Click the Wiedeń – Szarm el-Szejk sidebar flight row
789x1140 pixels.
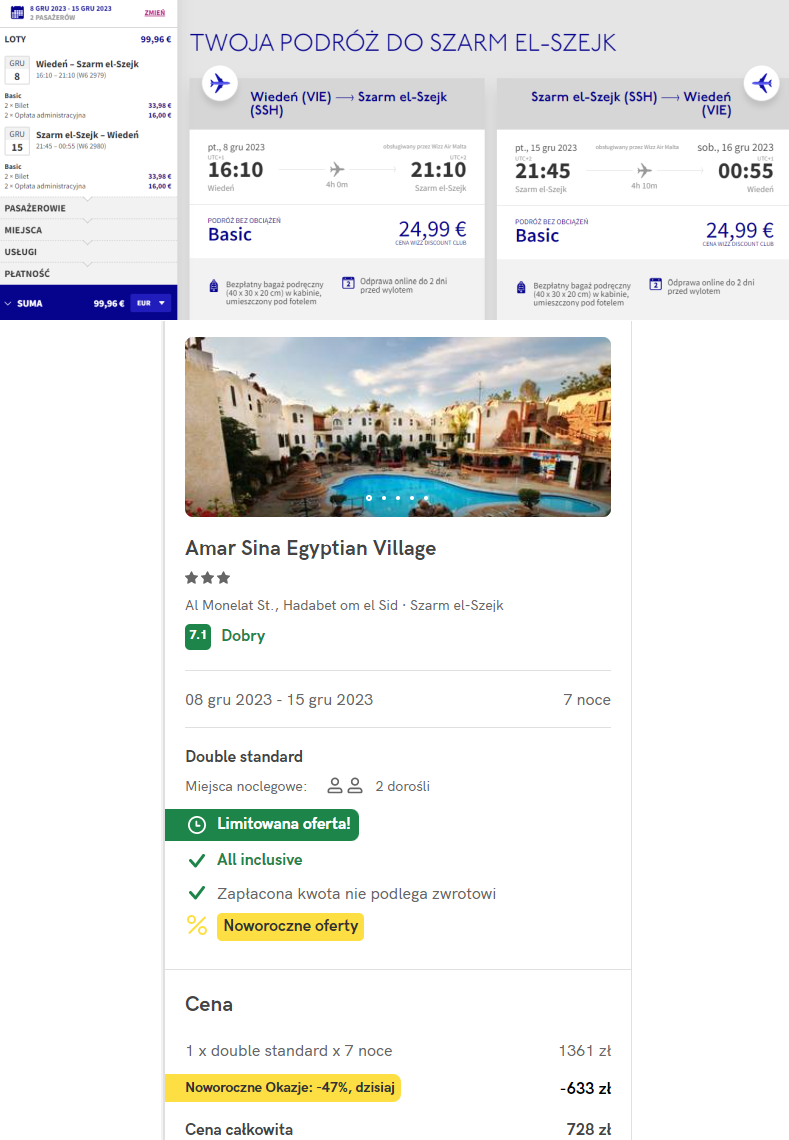tap(87, 69)
